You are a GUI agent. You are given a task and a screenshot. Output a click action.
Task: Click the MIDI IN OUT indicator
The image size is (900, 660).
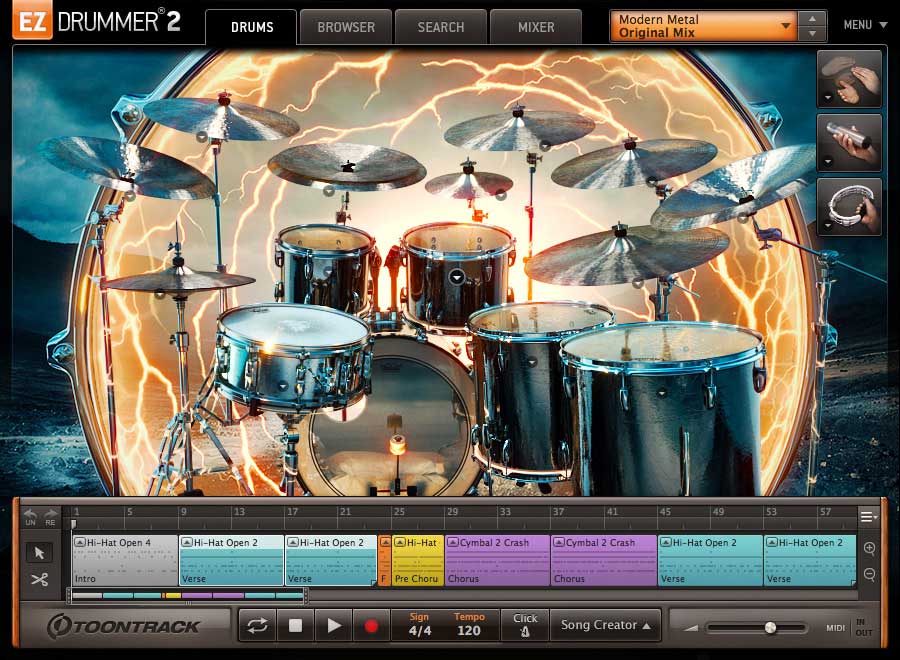849,627
